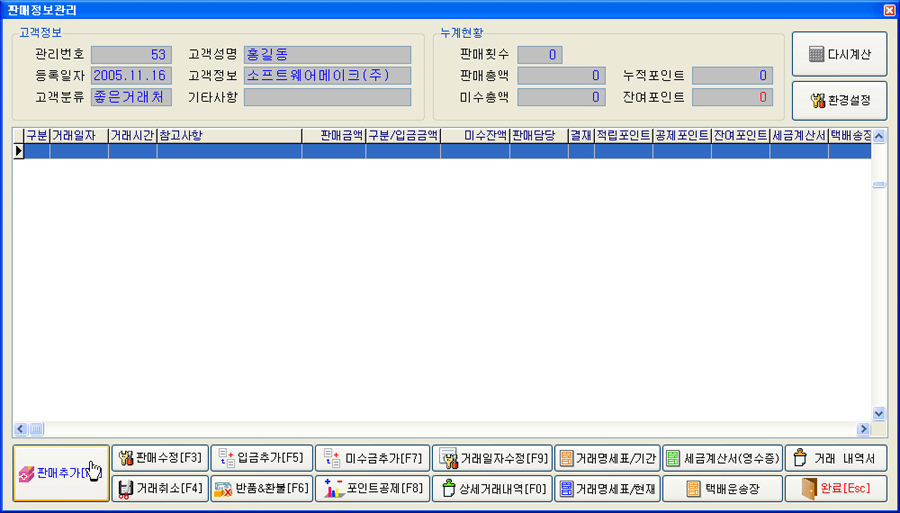Click the 판매추가 (add sale) button
The width and height of the screenshot is (900, 513).
coord(61,473)
